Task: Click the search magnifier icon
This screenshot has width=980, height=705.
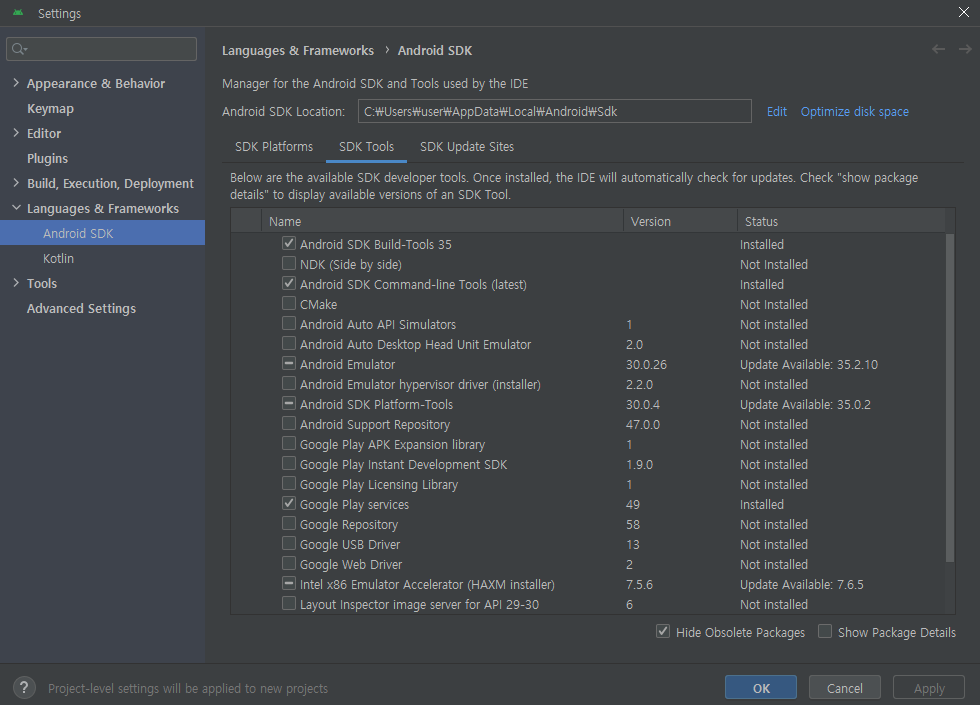Action: click(19, 49)
